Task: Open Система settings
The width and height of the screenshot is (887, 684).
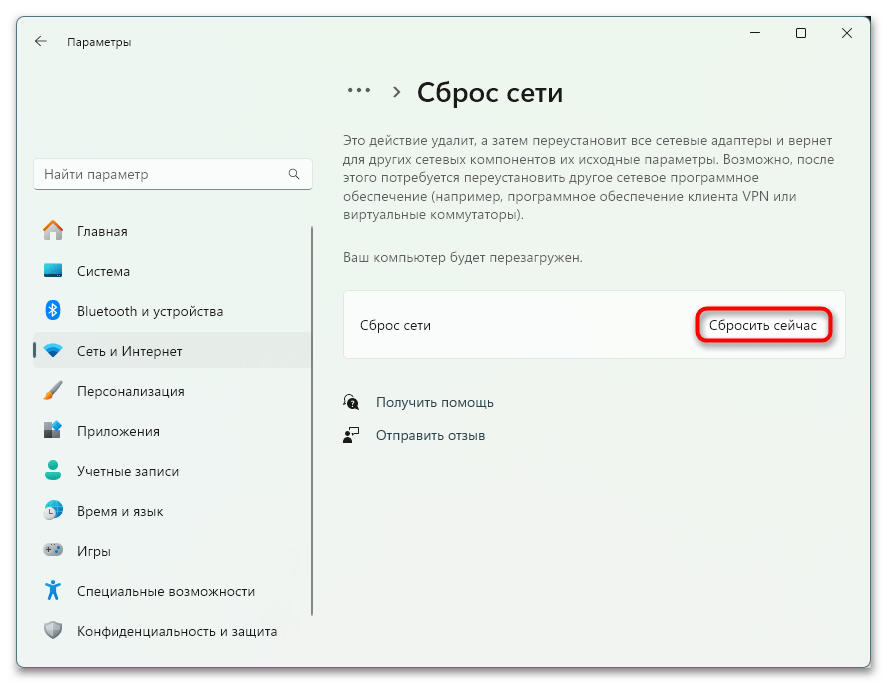Action: point(172,271)
